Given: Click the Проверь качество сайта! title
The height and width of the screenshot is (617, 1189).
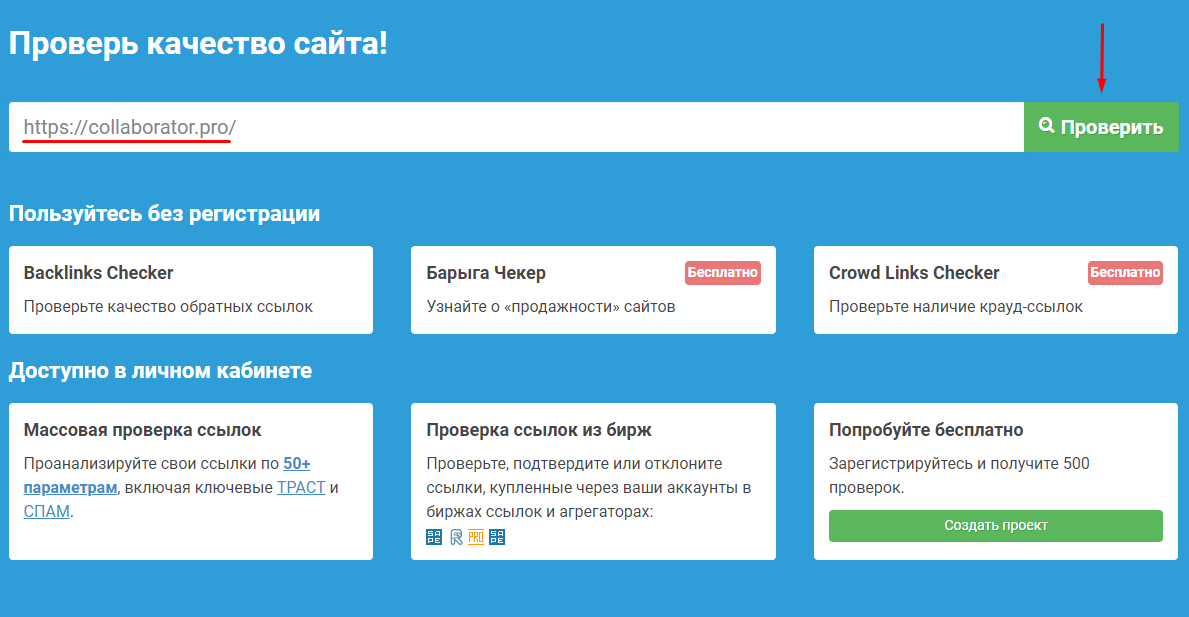Looking at the screenshot, I should (198, 44).
